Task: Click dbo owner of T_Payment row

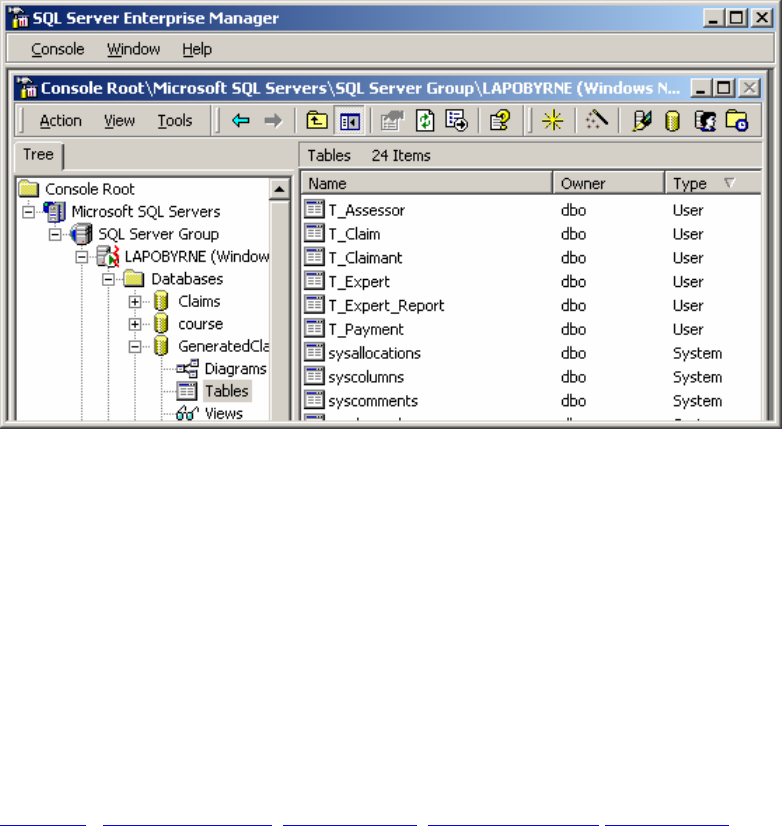Action: 573,330
